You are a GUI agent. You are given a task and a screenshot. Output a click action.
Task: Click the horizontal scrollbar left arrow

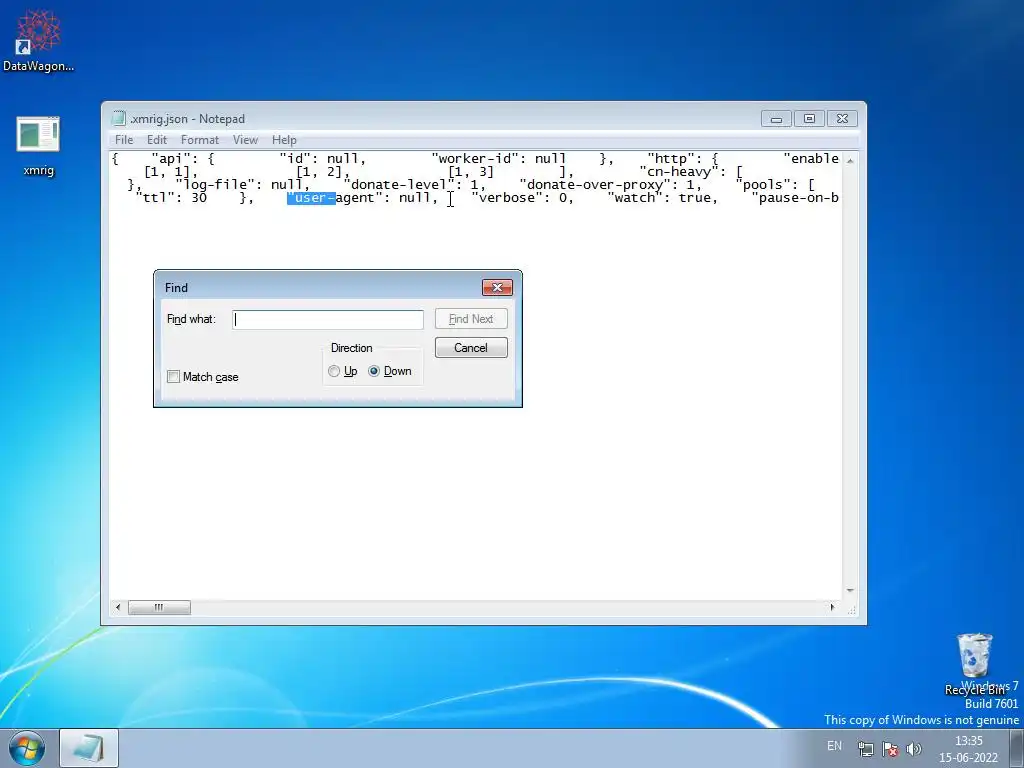118,607
